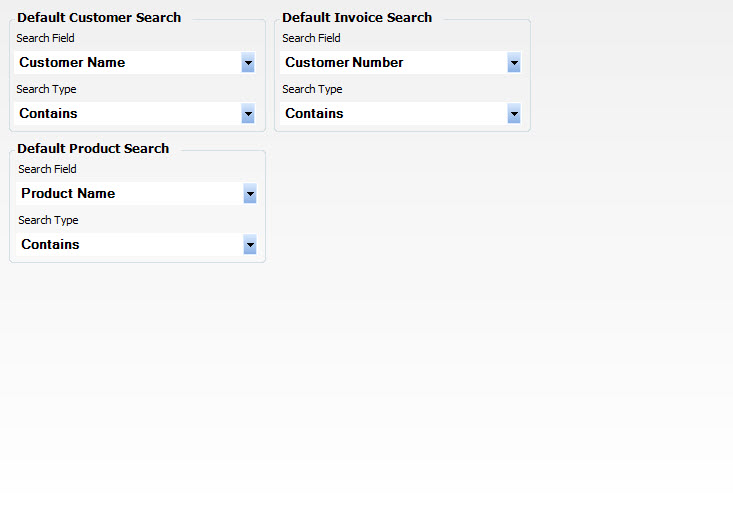Open Invoice Search Type dropdown arrow

514,114
